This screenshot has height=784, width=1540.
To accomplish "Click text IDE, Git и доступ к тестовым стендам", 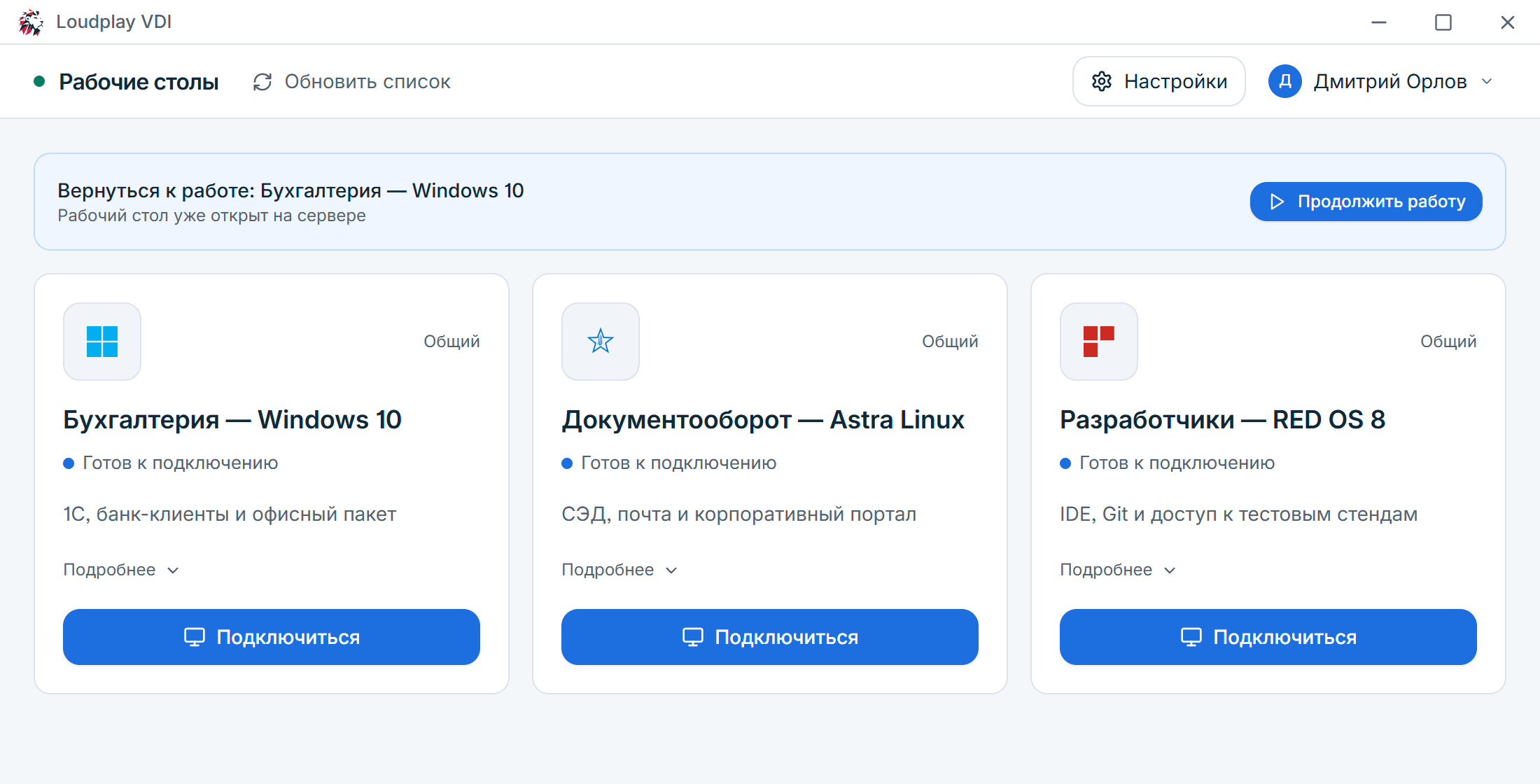I will pos(1239,514).
